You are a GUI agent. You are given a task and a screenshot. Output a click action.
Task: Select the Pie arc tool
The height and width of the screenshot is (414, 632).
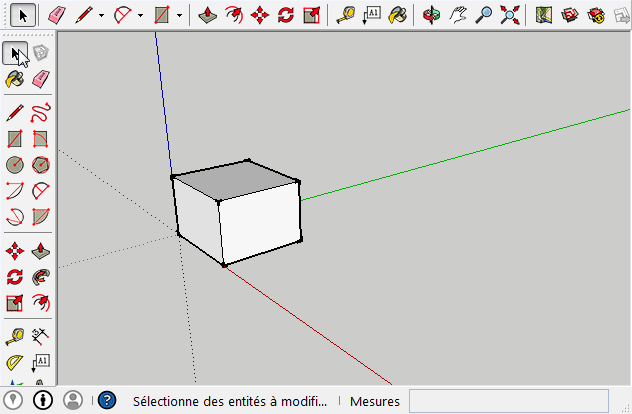pyautogui.click(x=41, y=216)
